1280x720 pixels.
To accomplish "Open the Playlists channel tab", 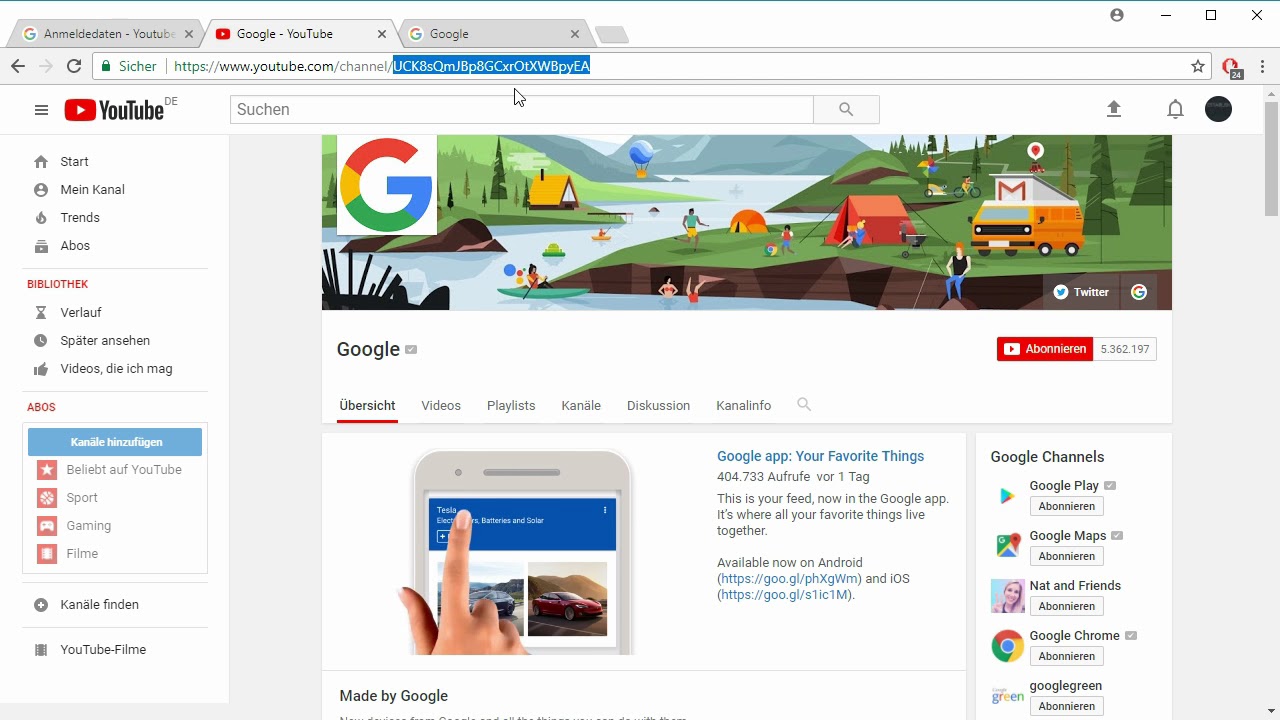I will click(511, 405).
